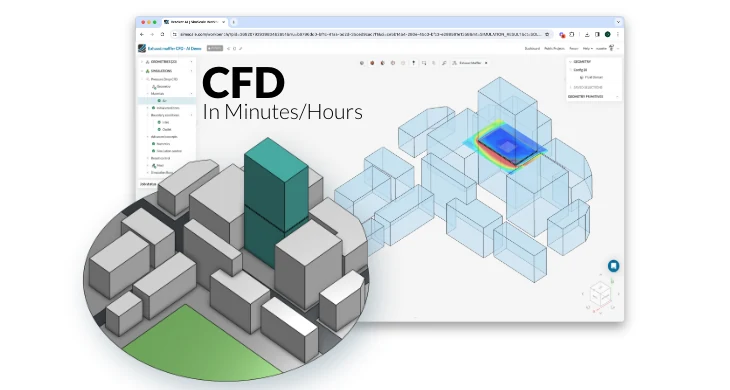Open the blue chat support bubble
This screenshot has height=390, width=730.
[614, 266]
